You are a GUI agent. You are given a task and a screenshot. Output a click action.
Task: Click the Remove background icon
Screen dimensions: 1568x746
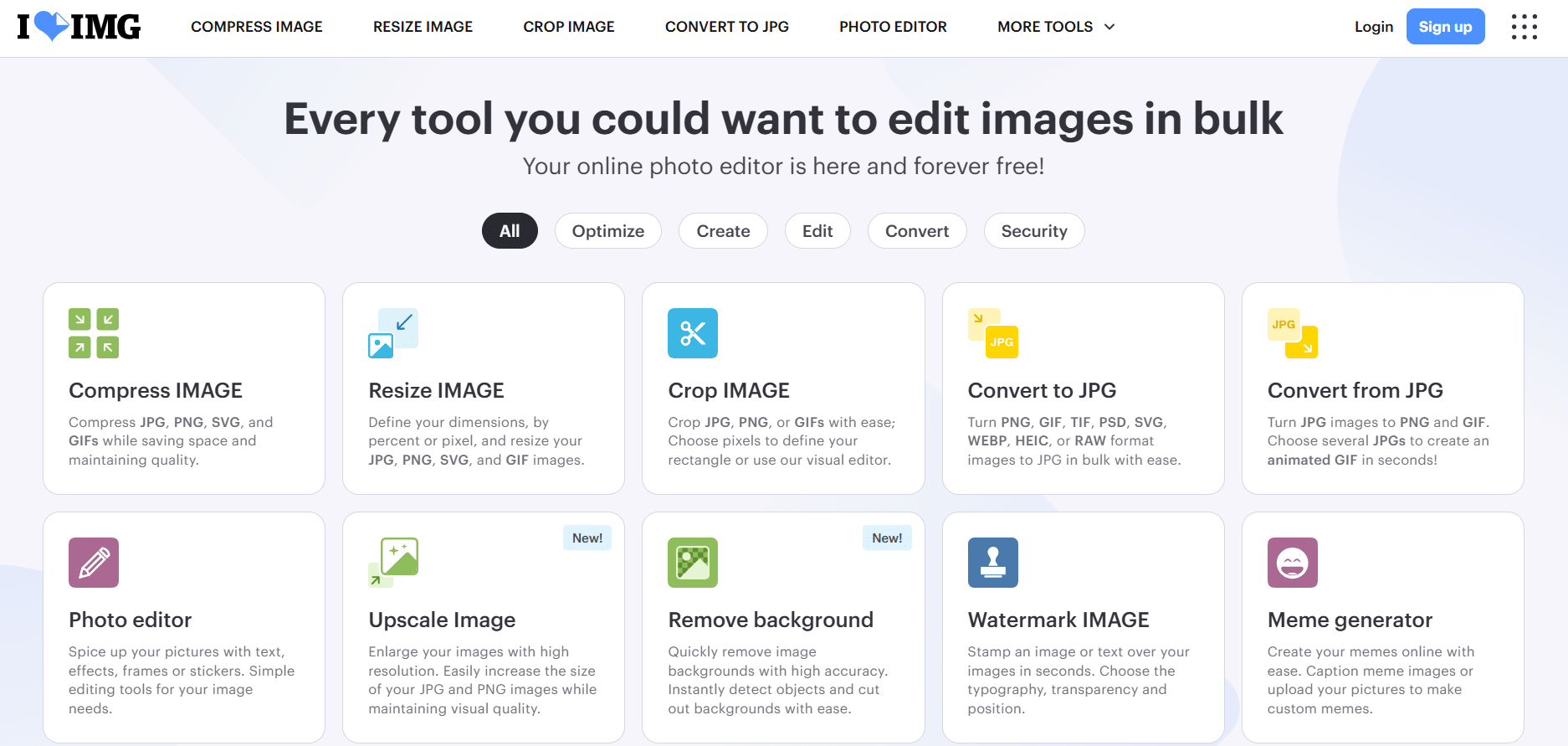pyautogui.click(x=693, y=563)
